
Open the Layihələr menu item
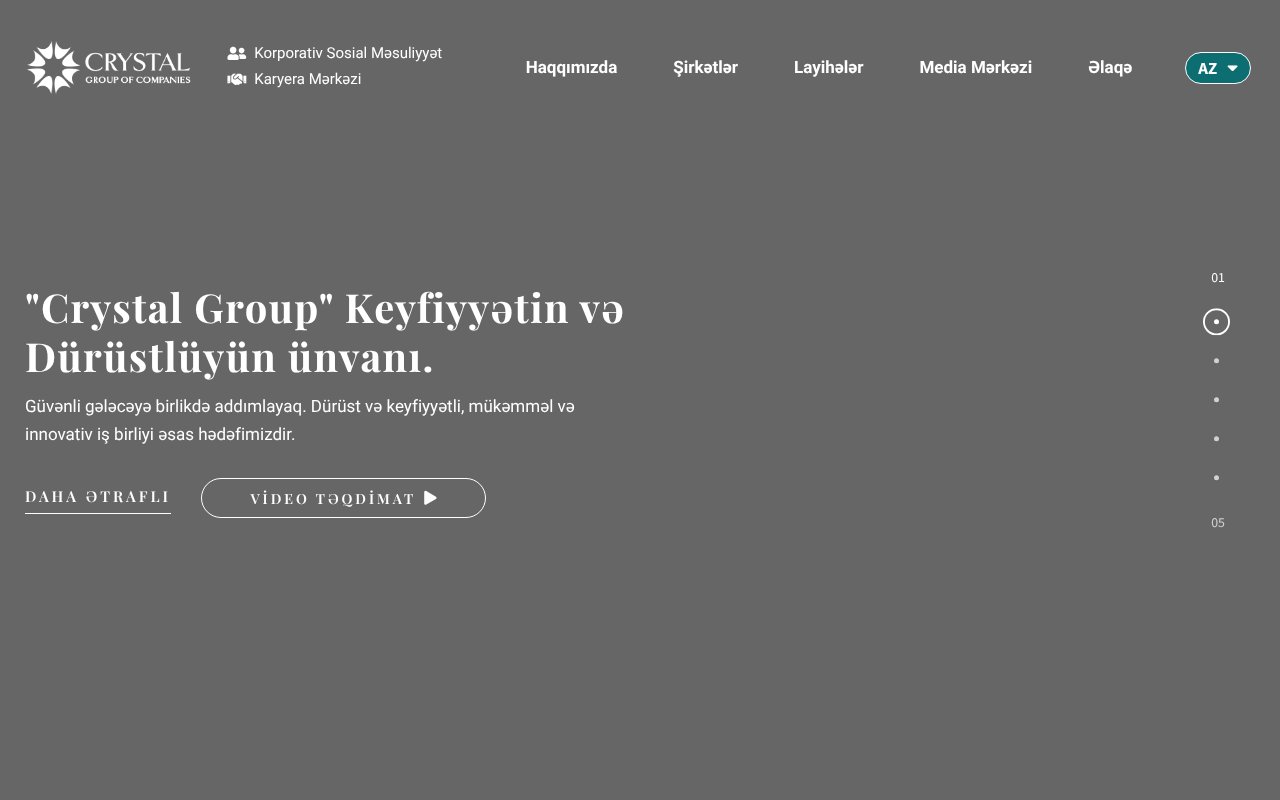click(x=828, y=67)
